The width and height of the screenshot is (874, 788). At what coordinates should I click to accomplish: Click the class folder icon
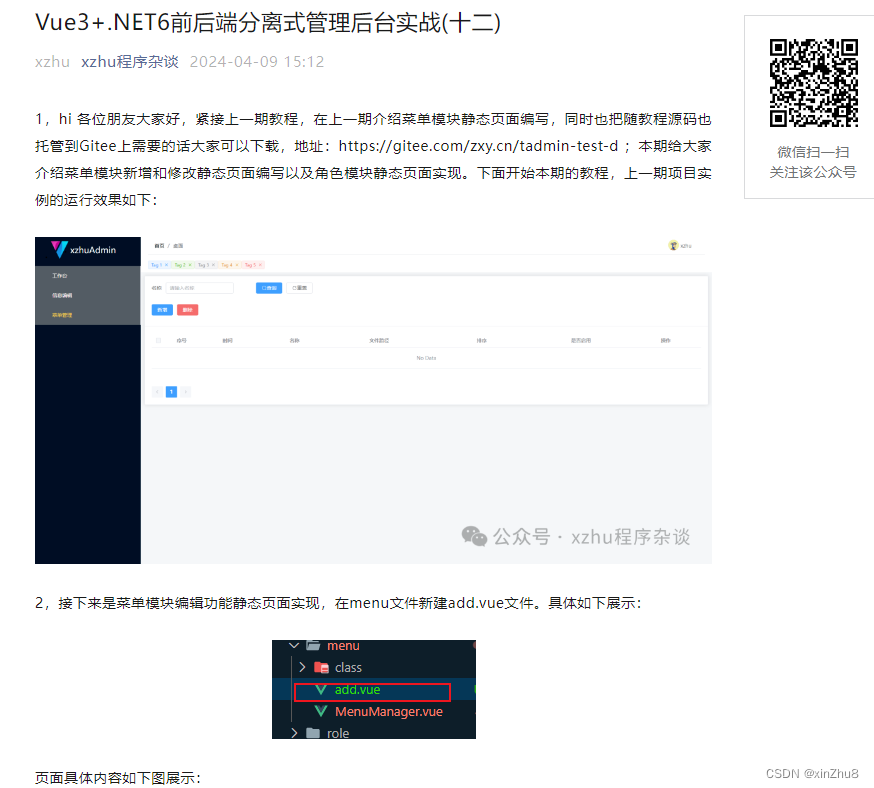coord(322,667)
